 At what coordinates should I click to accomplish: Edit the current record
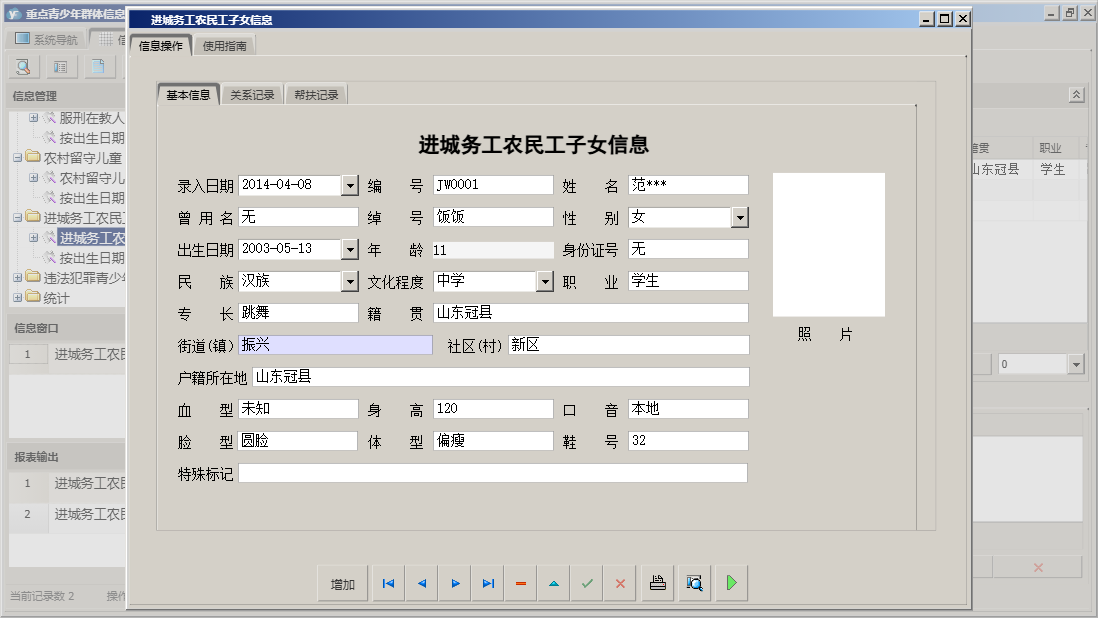[553, 582]
